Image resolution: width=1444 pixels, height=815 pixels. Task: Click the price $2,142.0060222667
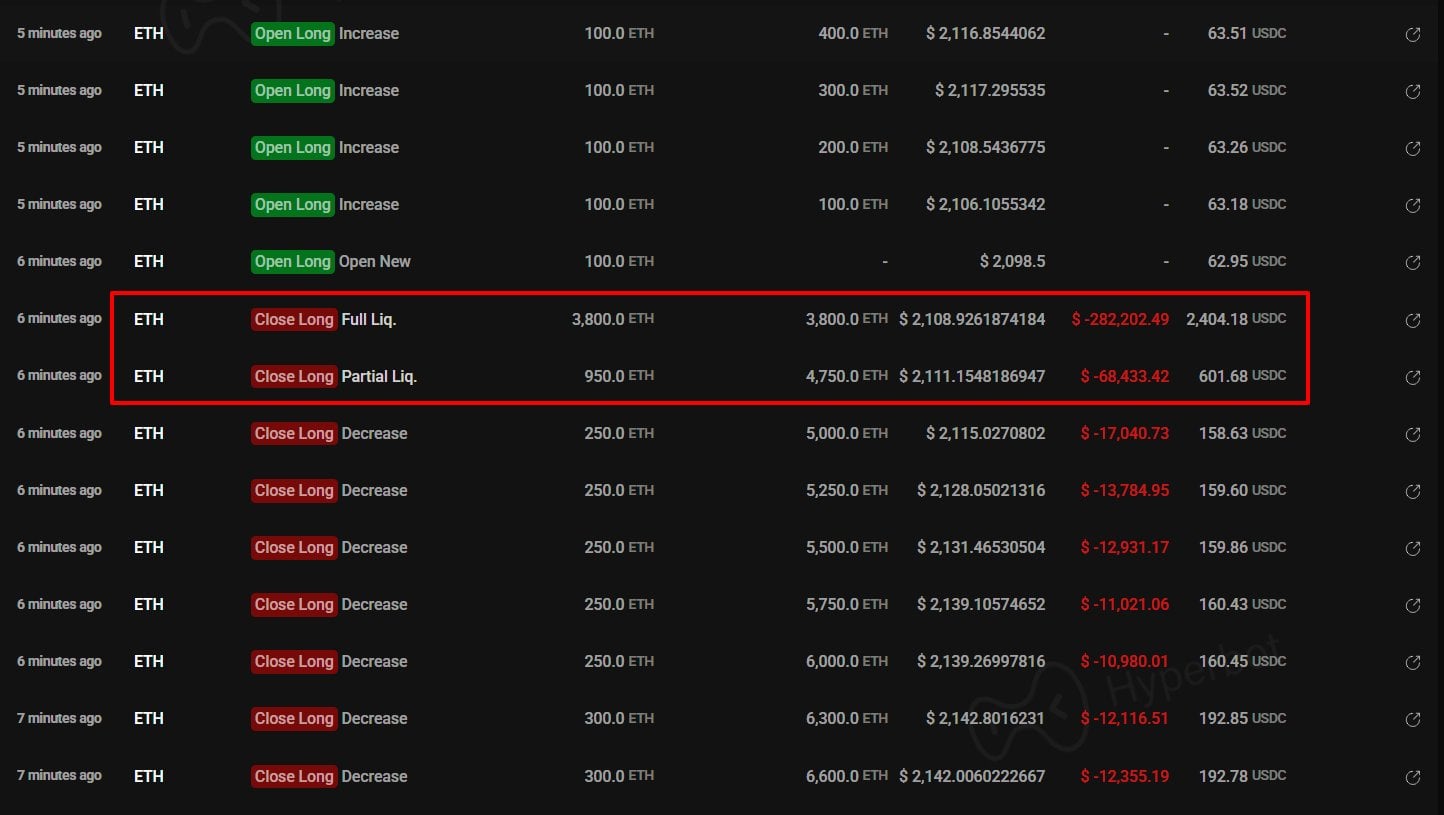tap(972, 776)
